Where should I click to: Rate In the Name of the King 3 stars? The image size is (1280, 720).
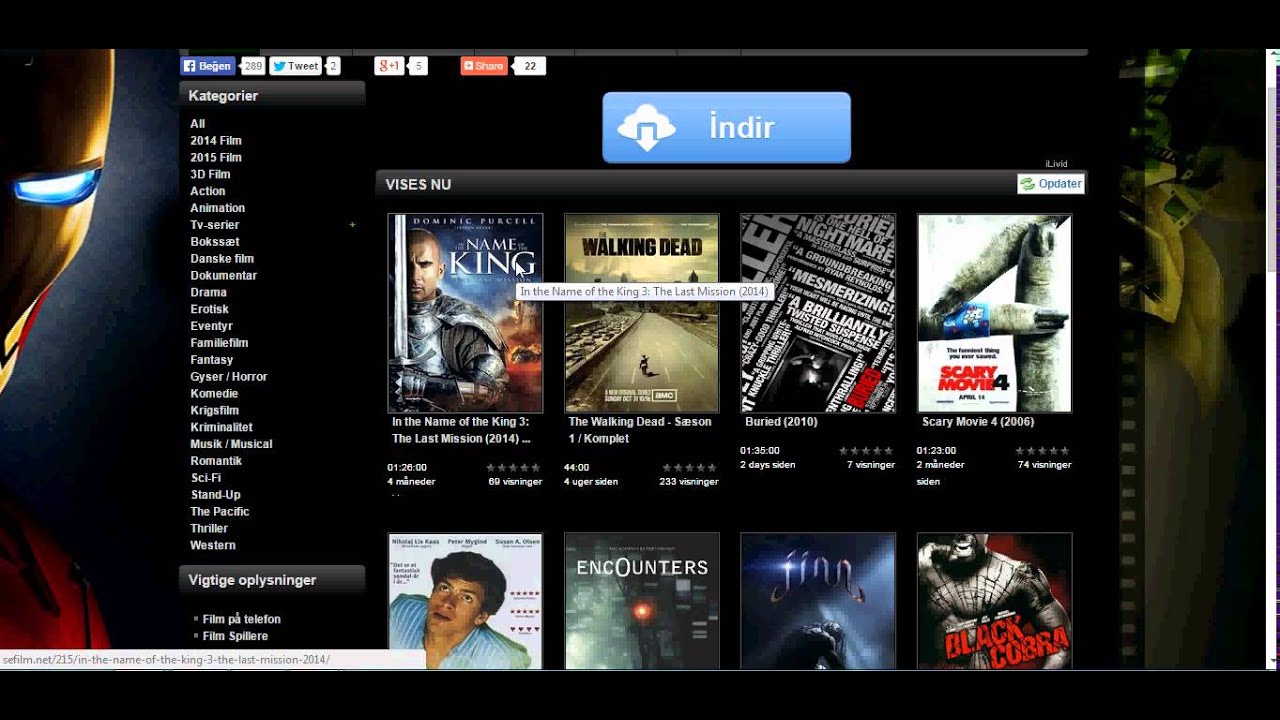pos(514,468)
